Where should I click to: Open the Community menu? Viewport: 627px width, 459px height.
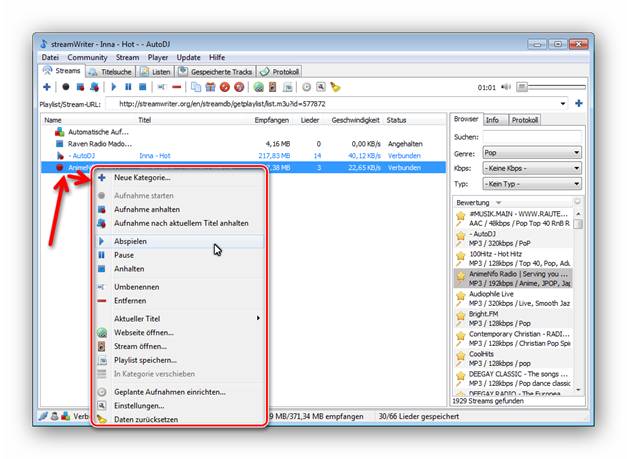(88, 58)
